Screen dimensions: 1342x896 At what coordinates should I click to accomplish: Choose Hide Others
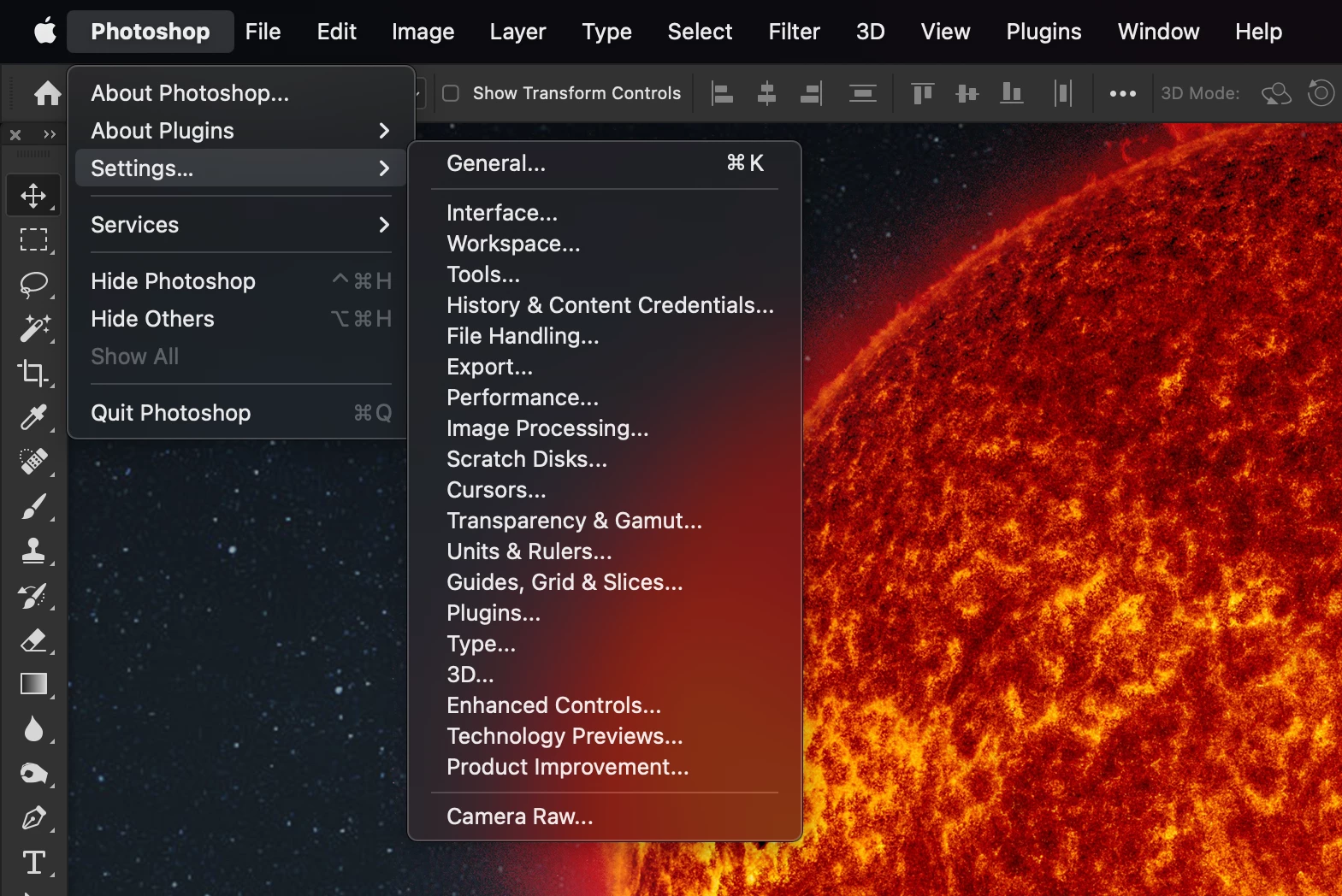[x=241, y=319]
